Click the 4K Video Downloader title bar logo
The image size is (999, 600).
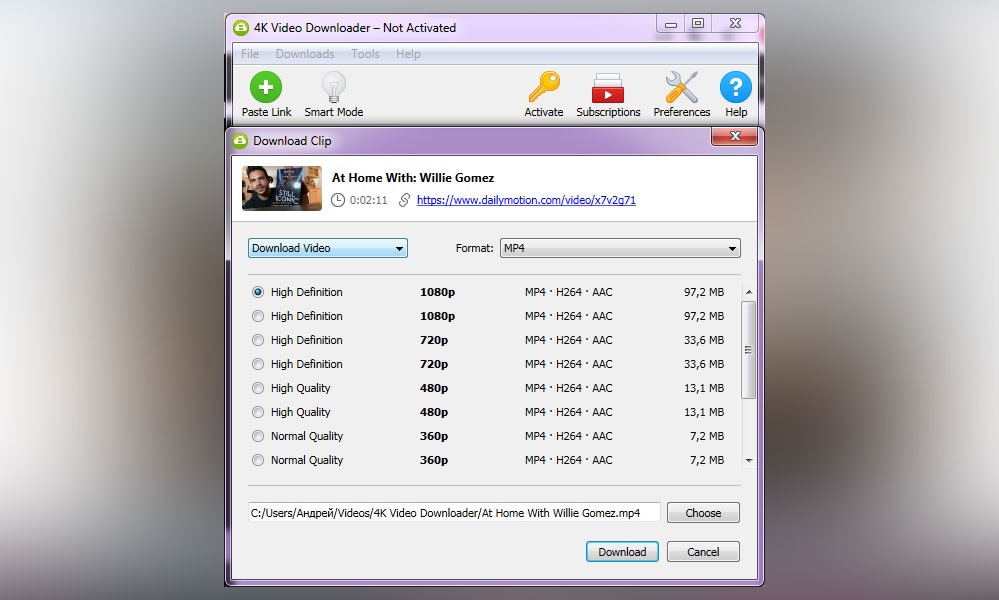(x=240, y=27)
